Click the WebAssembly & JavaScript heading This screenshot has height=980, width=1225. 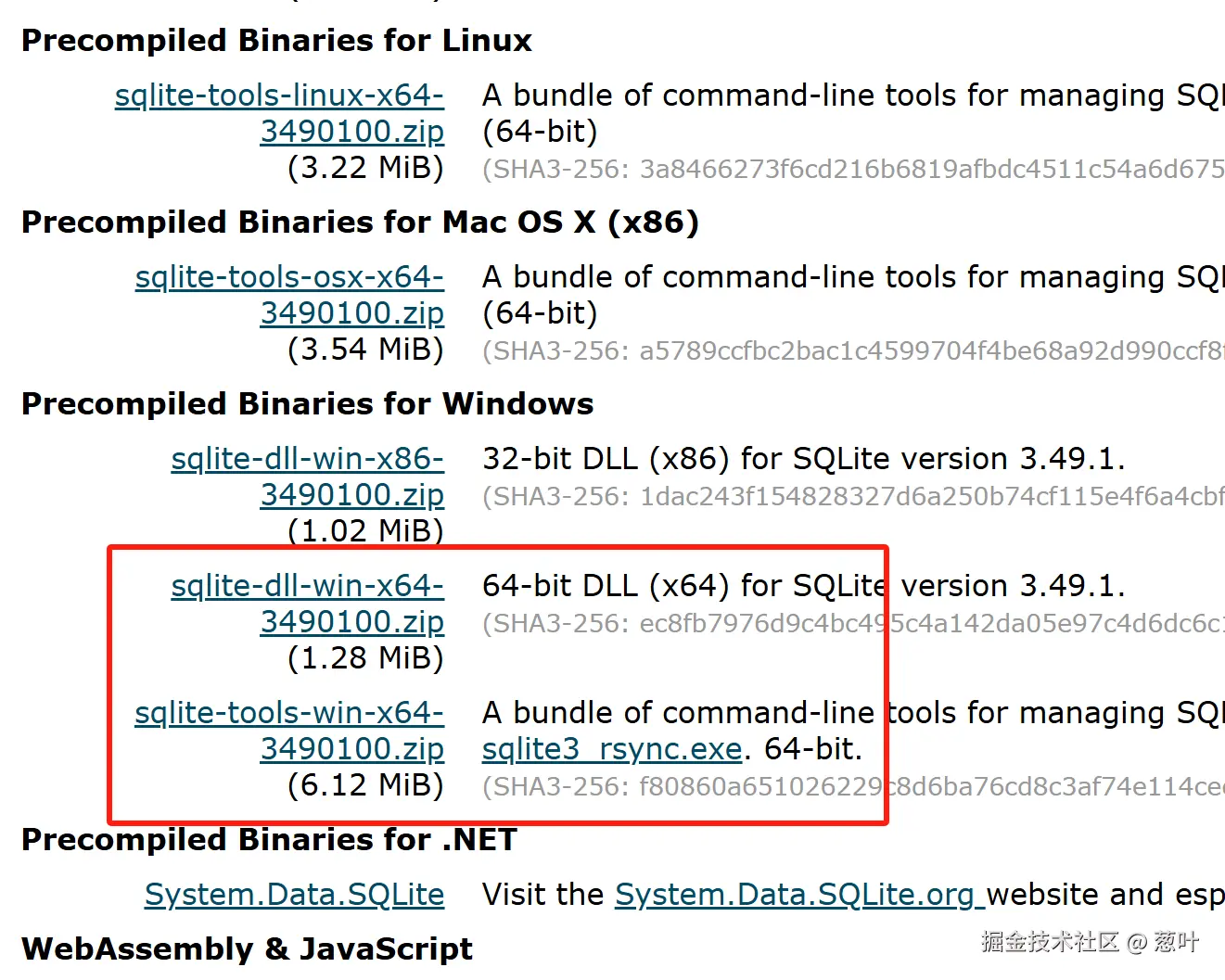[x=247, y=949]
